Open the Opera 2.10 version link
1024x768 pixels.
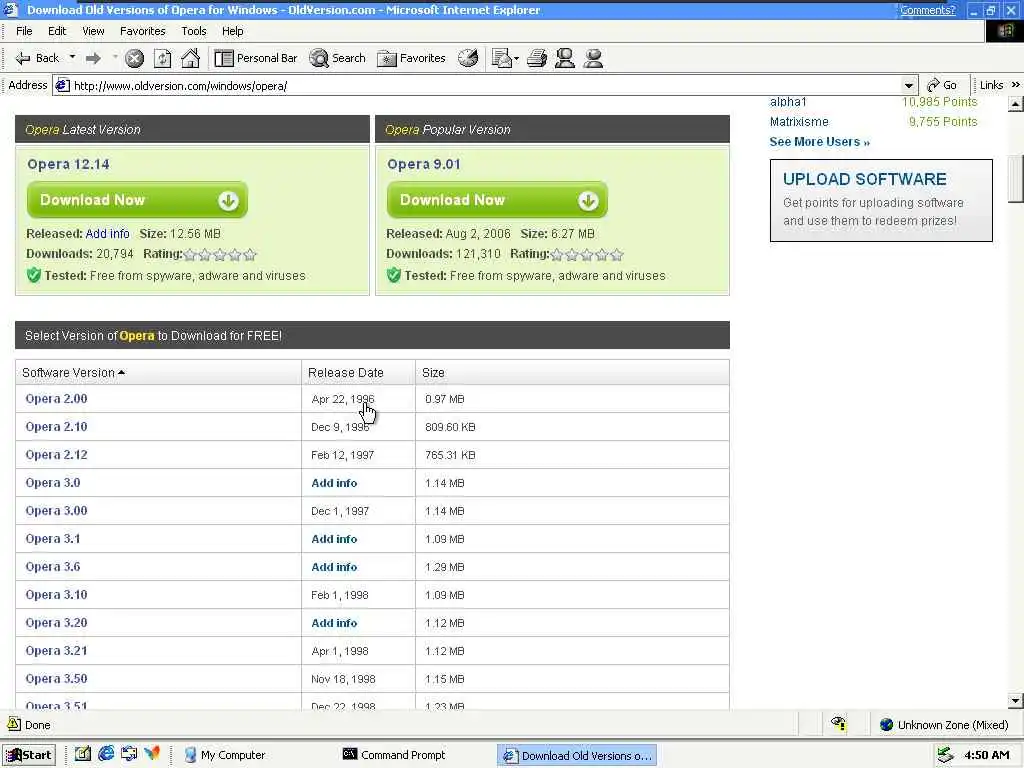tap(56, 427)
